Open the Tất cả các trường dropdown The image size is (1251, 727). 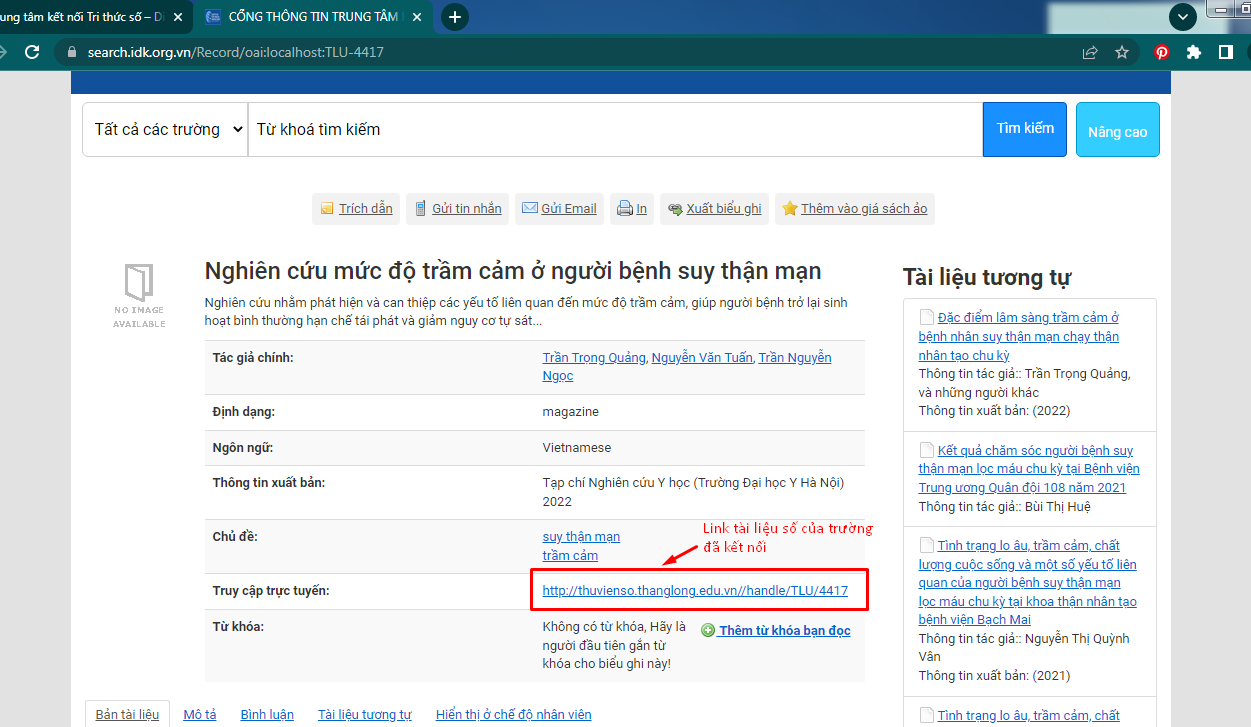click(x=165, y=129)
